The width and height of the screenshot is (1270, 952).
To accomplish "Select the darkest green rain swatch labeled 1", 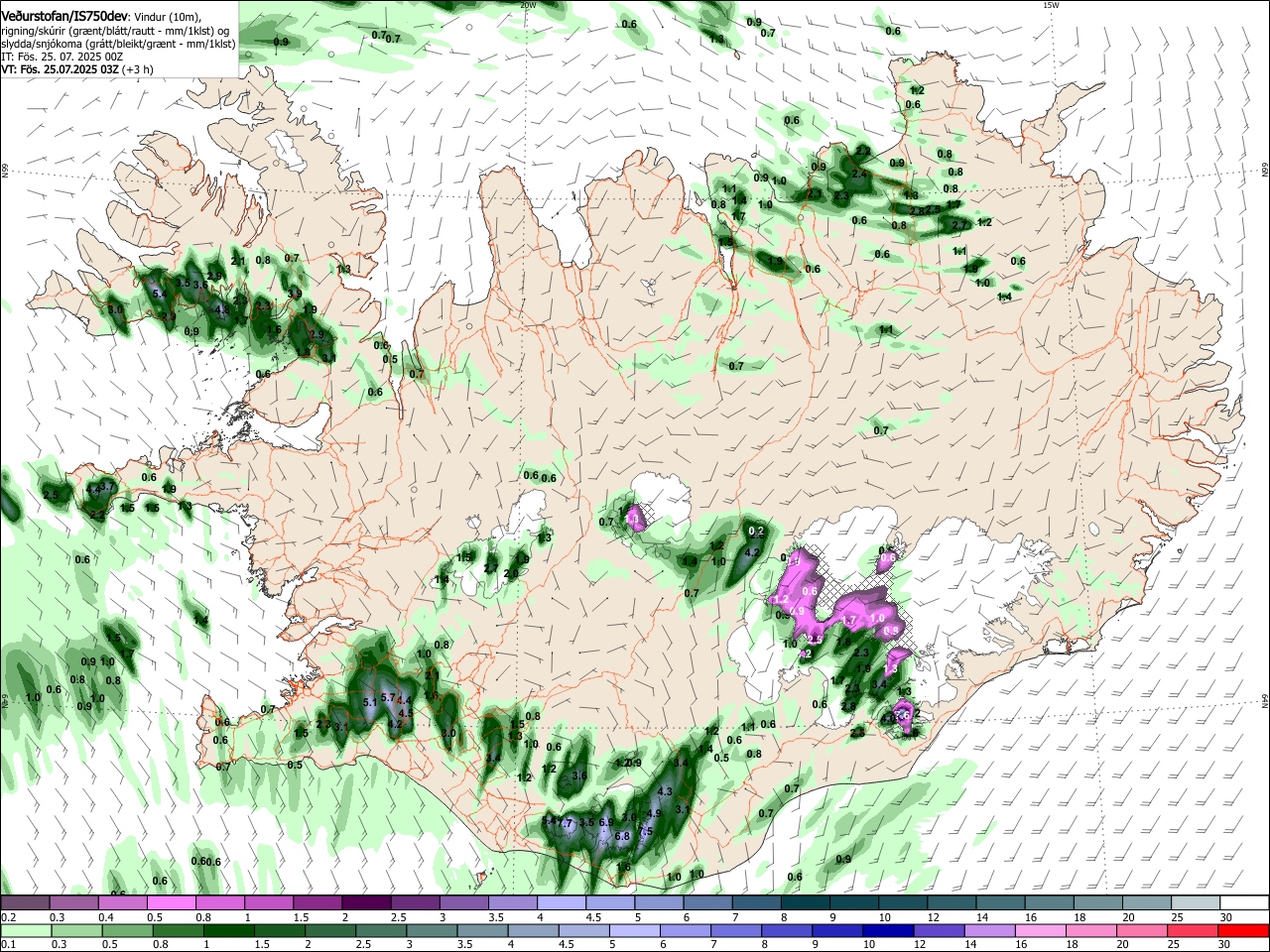I will tap(228, 931).
